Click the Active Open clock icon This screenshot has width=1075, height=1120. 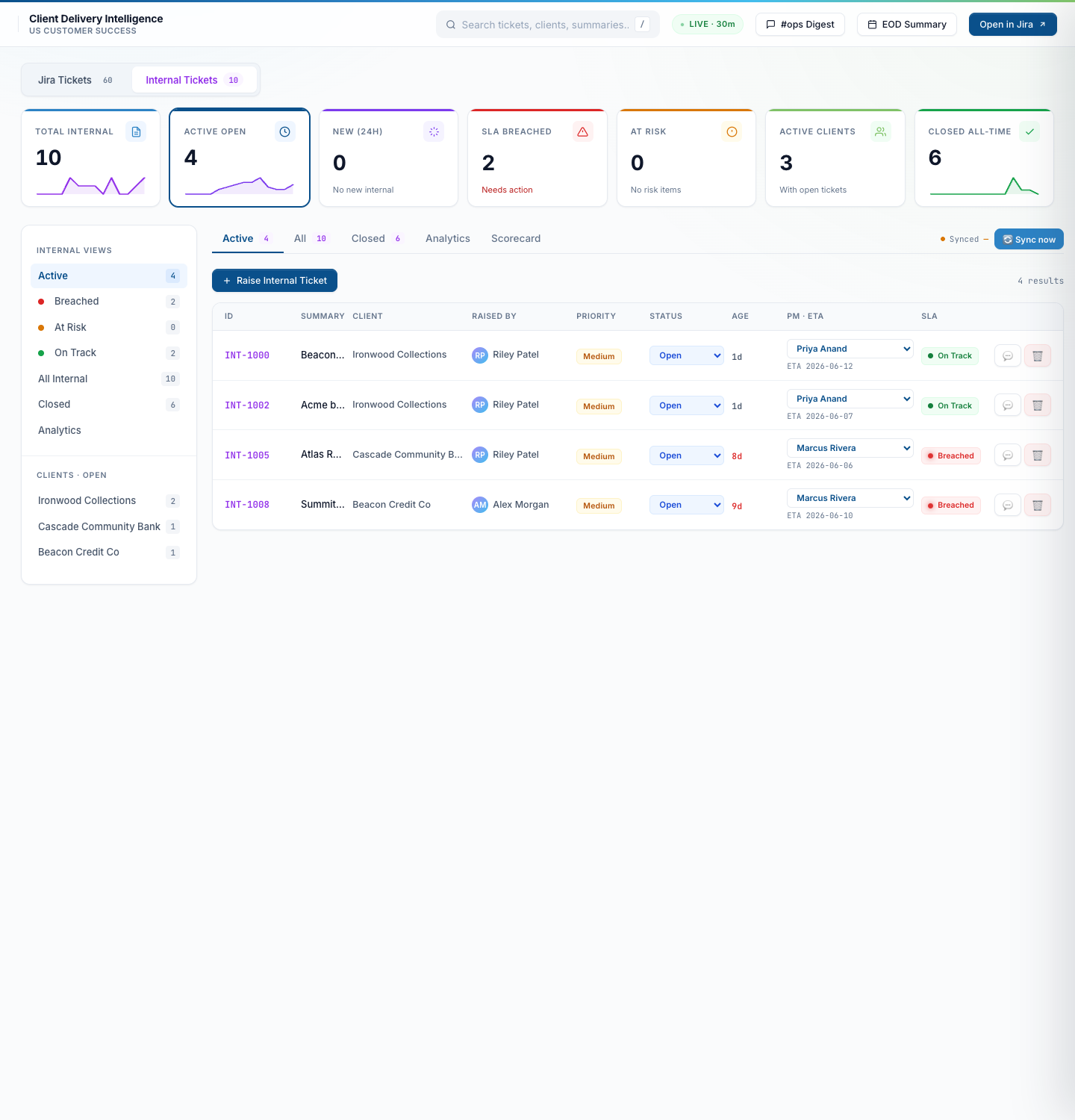[x=284, y=131]
